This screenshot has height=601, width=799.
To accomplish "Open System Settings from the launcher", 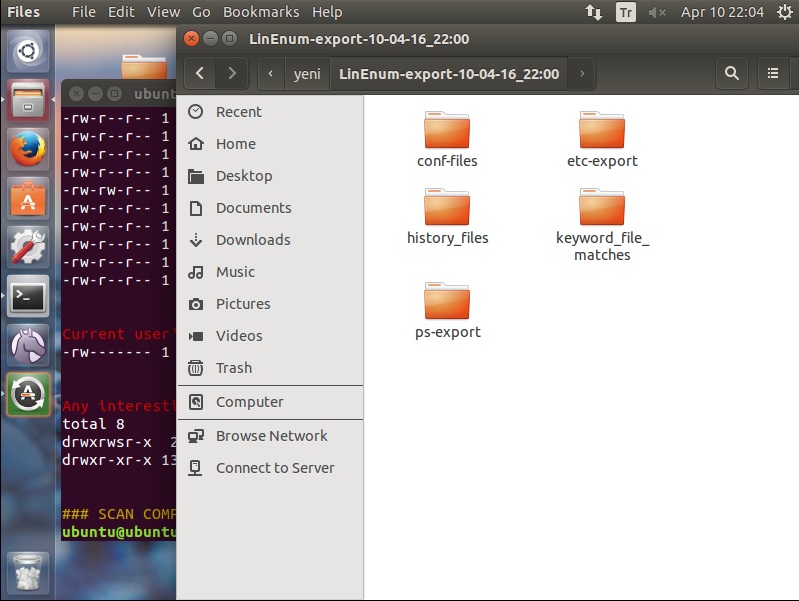I will pyautogui.click(x=28, y=247).
